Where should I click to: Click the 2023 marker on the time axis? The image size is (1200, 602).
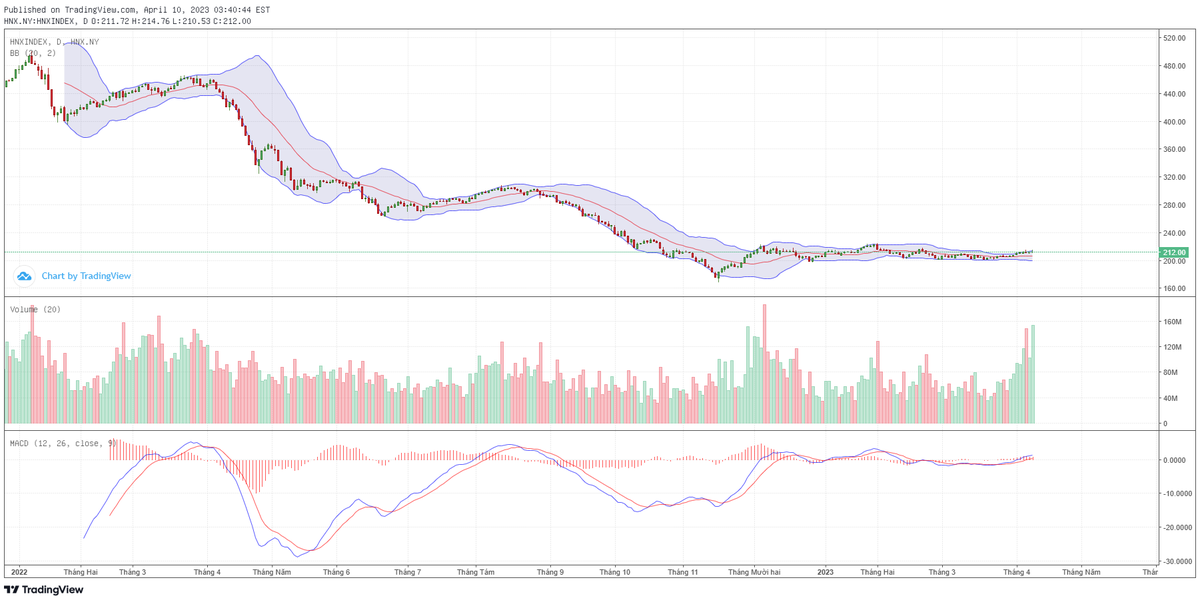point(824,571)
